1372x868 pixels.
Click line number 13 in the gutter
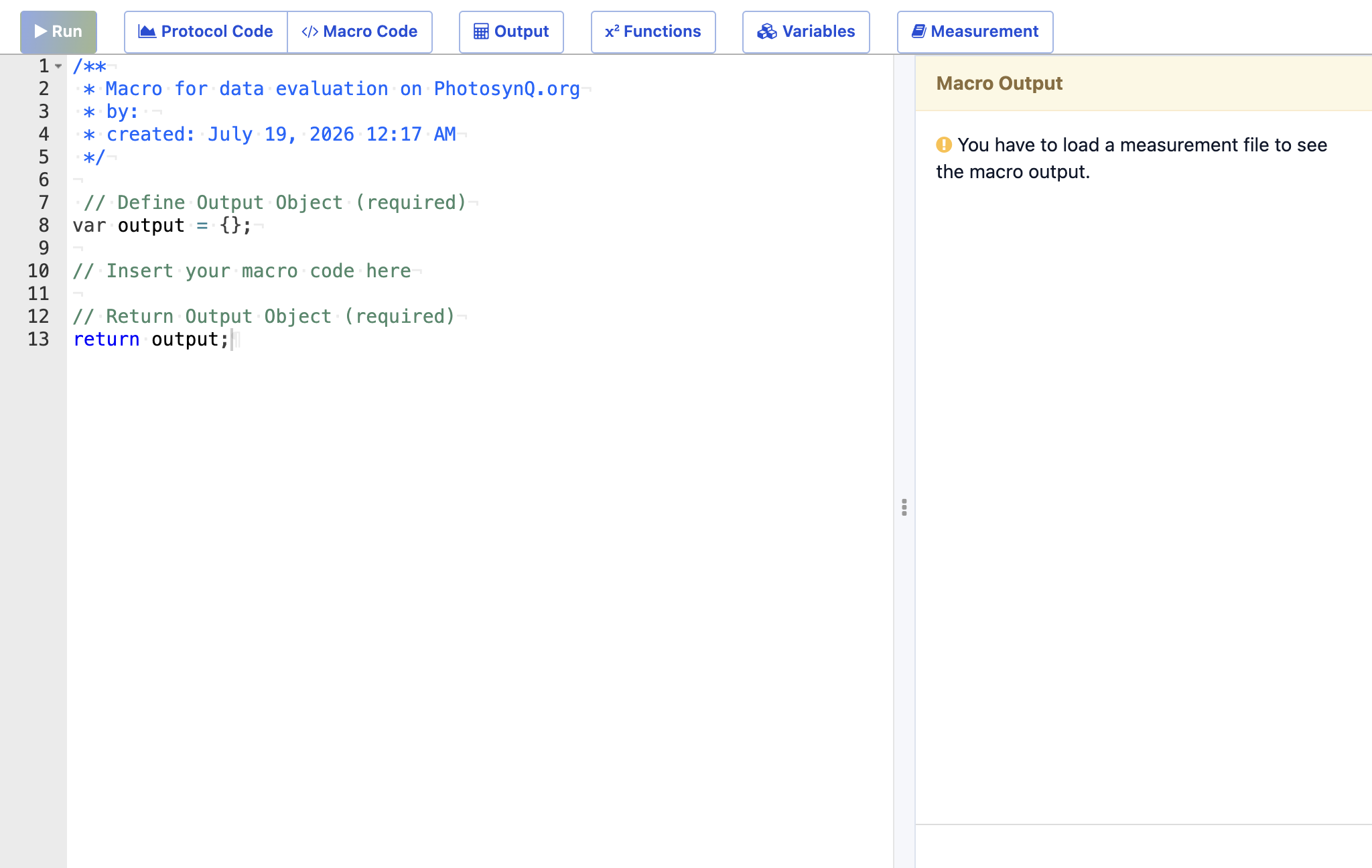coord(38,340)
